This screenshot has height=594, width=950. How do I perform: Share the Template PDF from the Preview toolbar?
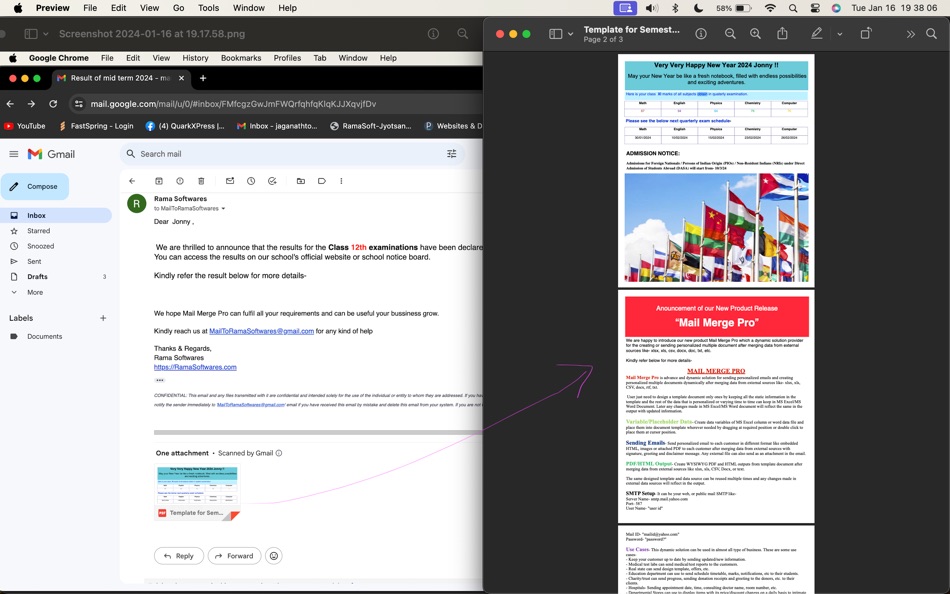pyautogui.click(x=782, y=33)
